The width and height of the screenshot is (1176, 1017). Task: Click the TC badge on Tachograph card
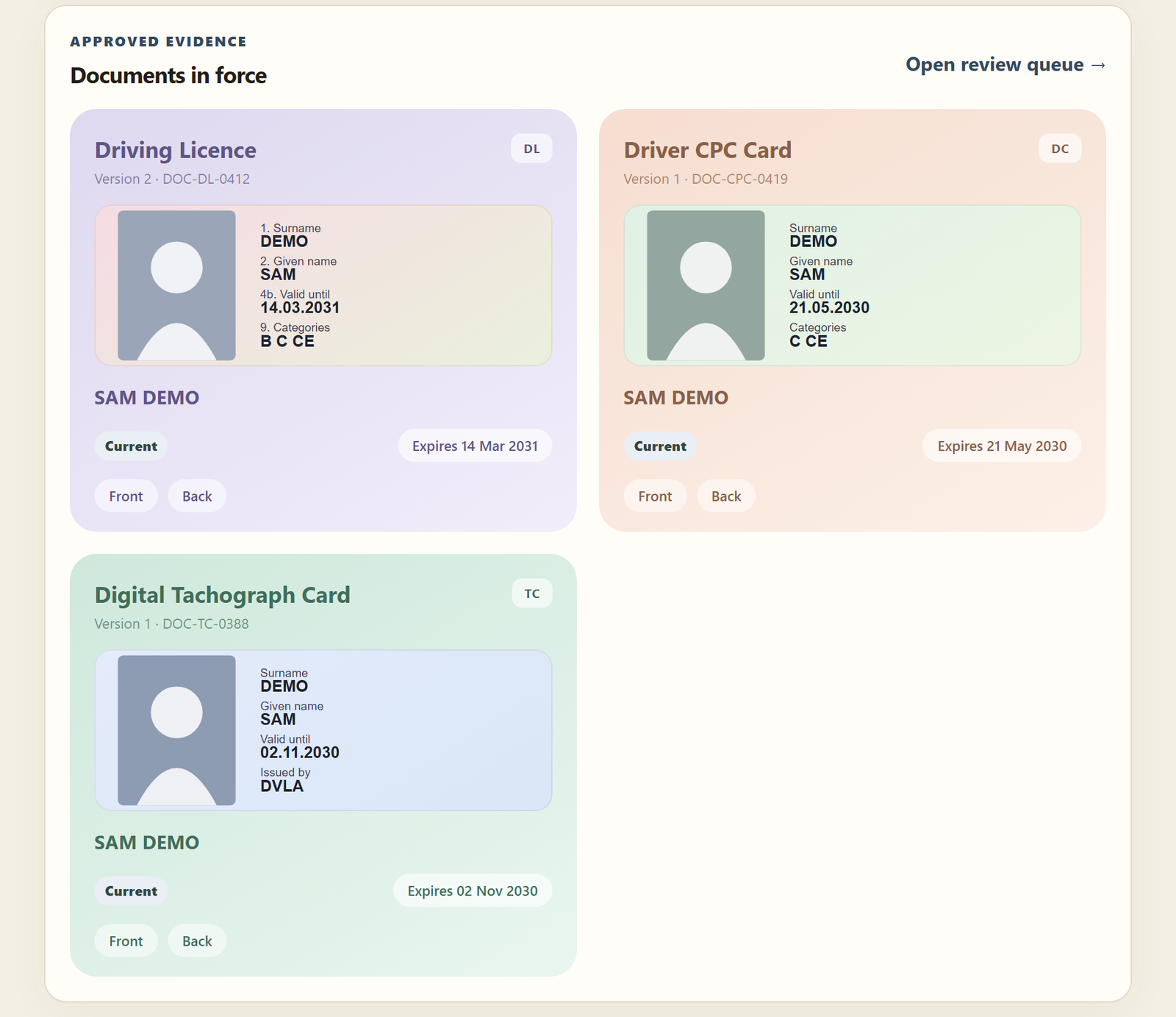point(532,593)
